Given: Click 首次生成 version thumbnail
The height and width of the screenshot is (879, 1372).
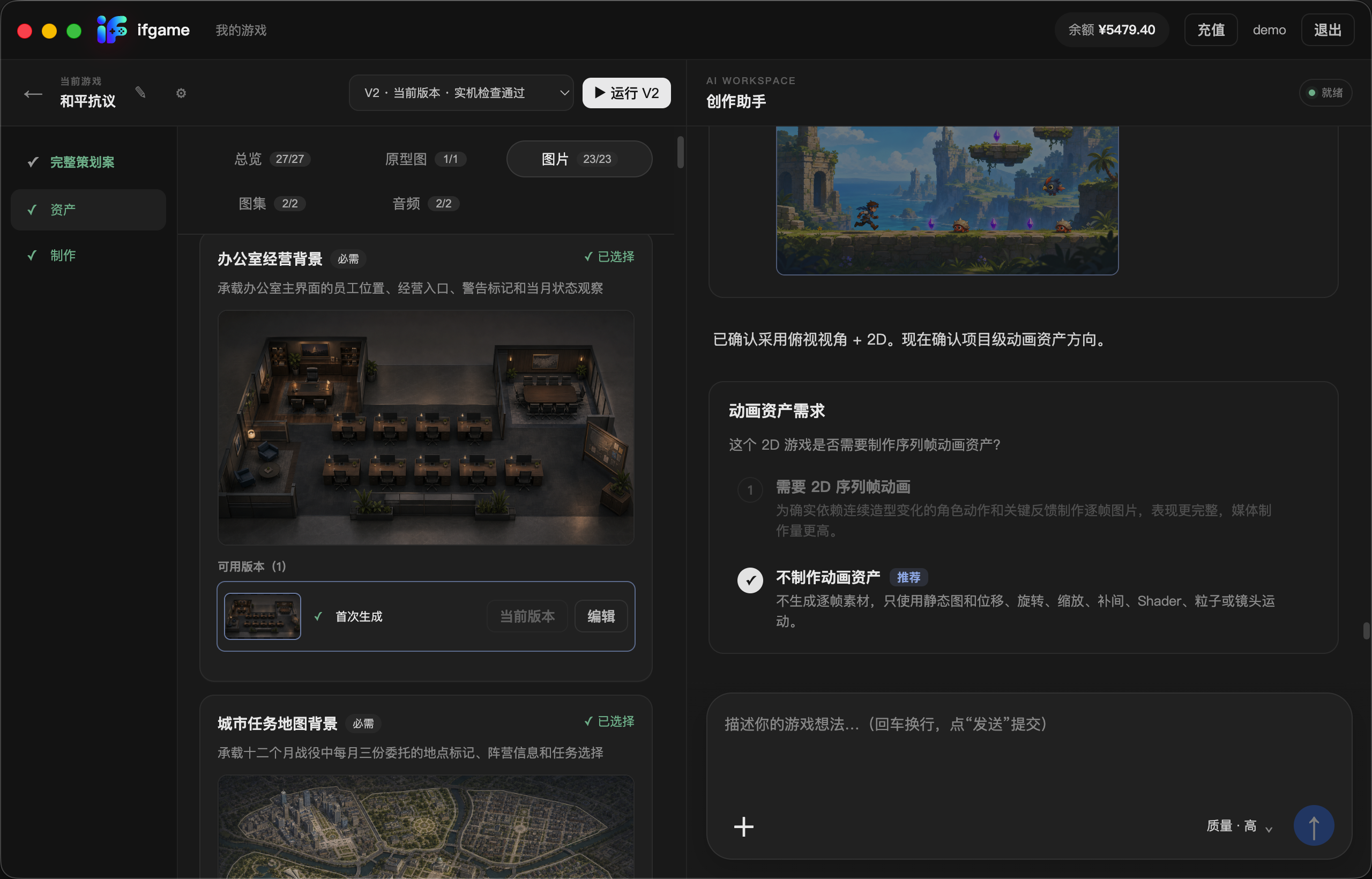Looking at the screenshot, I should [263, 616].
